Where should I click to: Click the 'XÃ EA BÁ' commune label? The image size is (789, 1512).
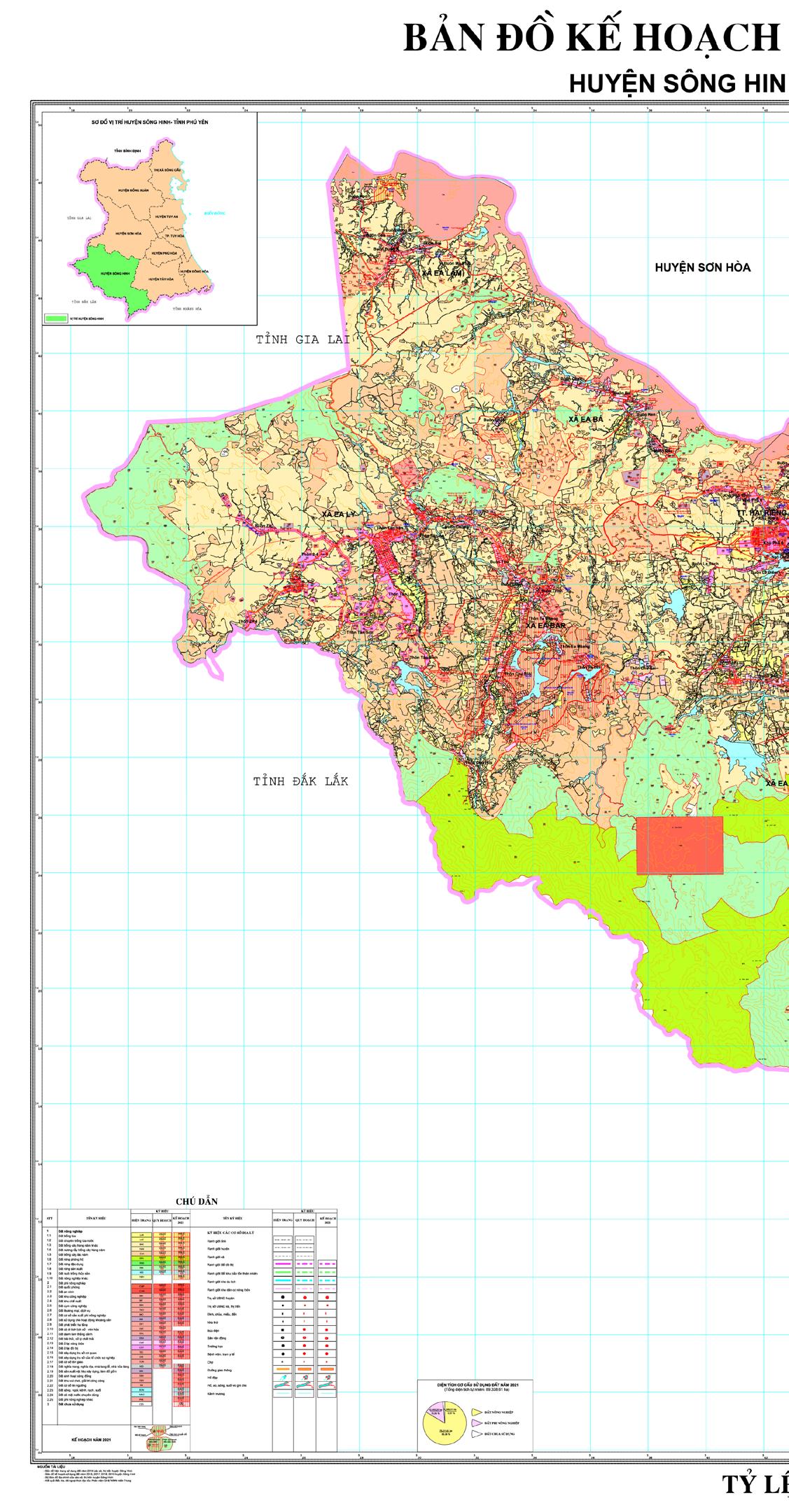(x=586, y=419)
